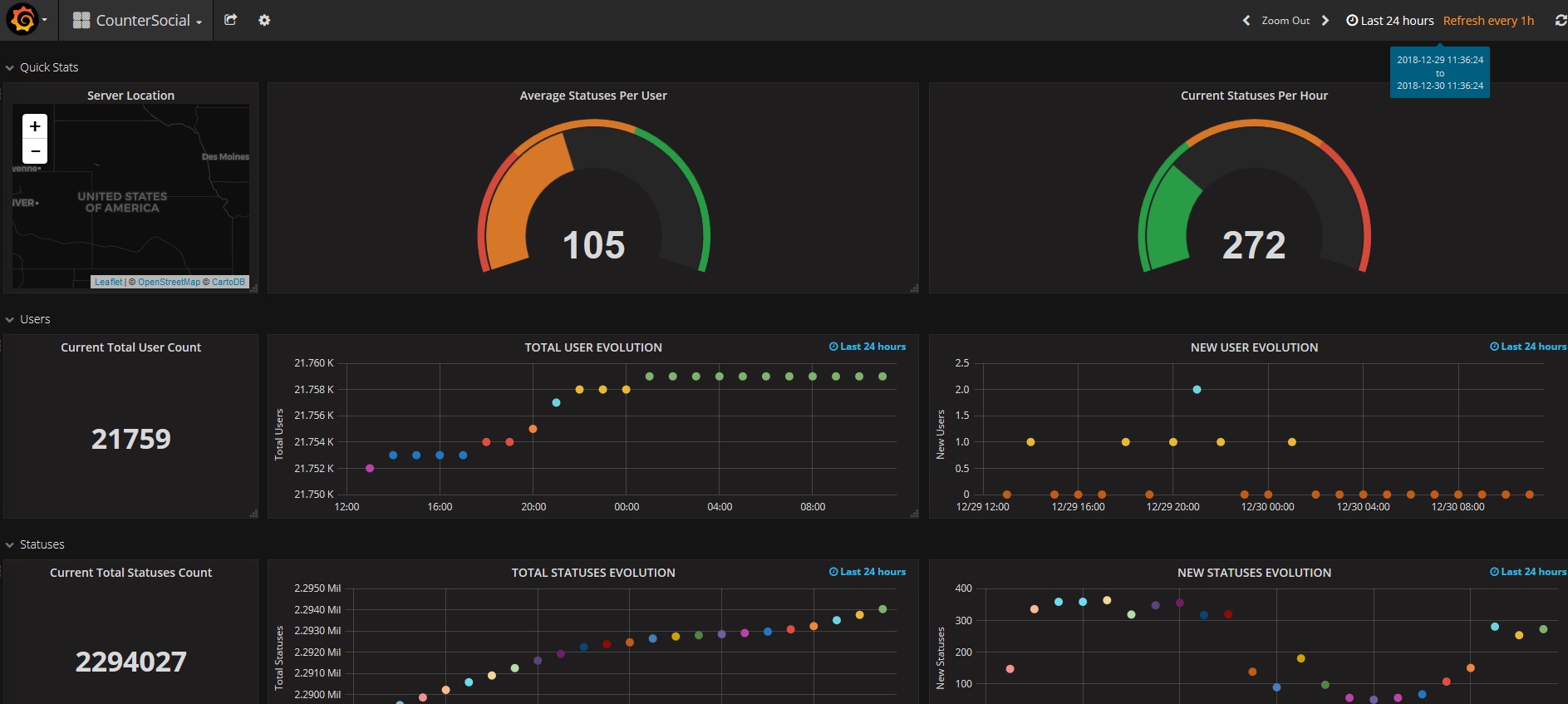Shift time range back with left arrow
The width and height of the screenshot is (1568, 704).
pos(1246,21)
